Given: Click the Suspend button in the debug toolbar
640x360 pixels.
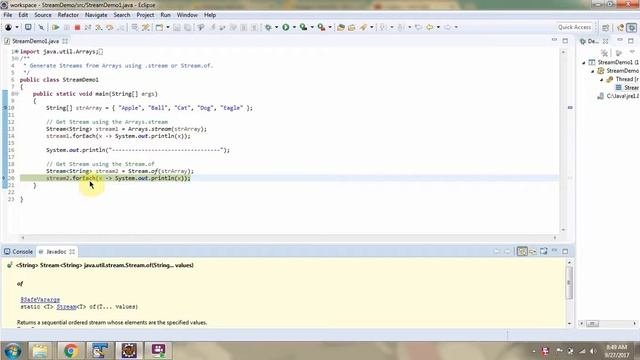Looking at the screenshot, I should 67,27.
